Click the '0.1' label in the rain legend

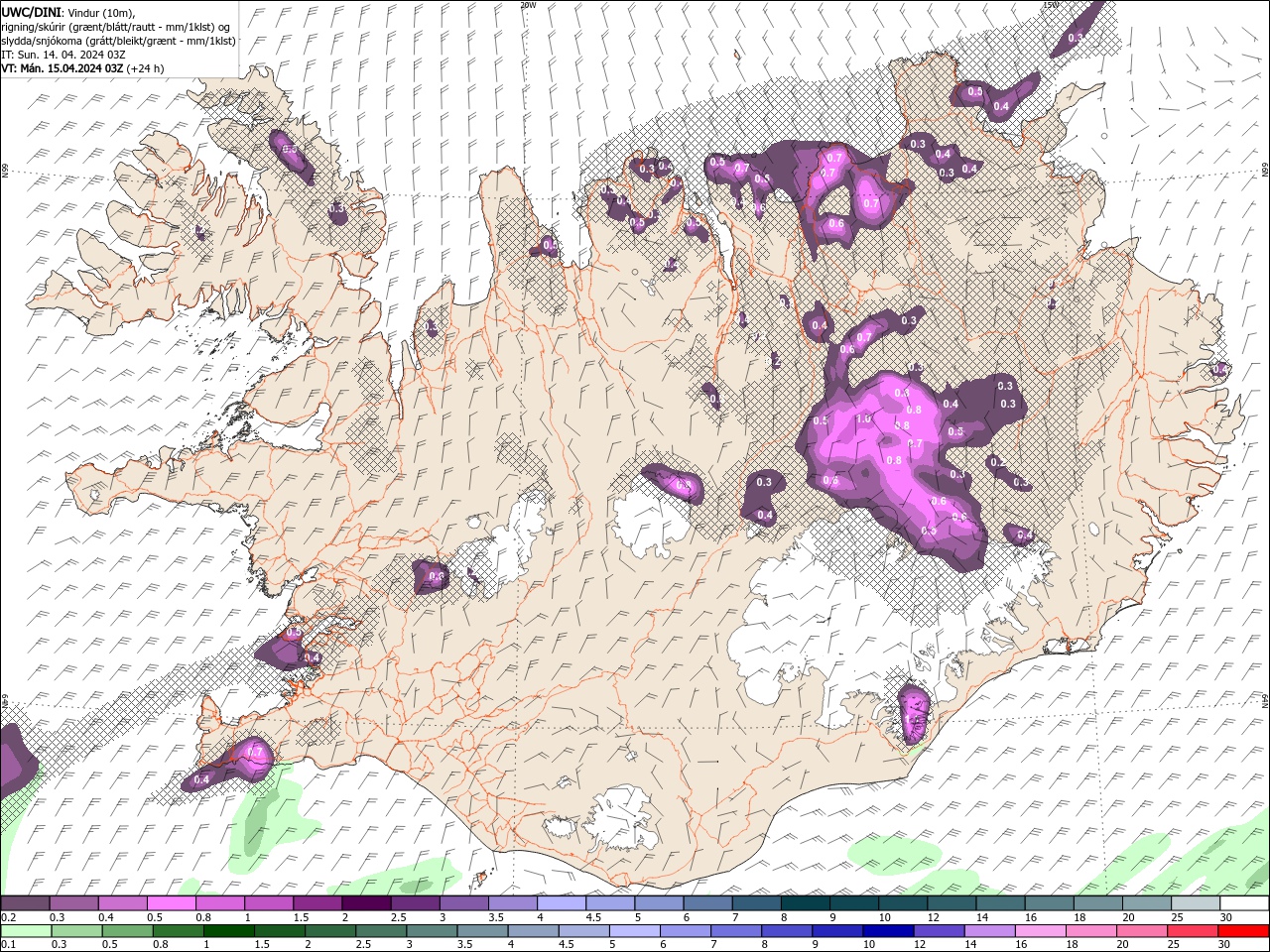click(x=8, y=945)
